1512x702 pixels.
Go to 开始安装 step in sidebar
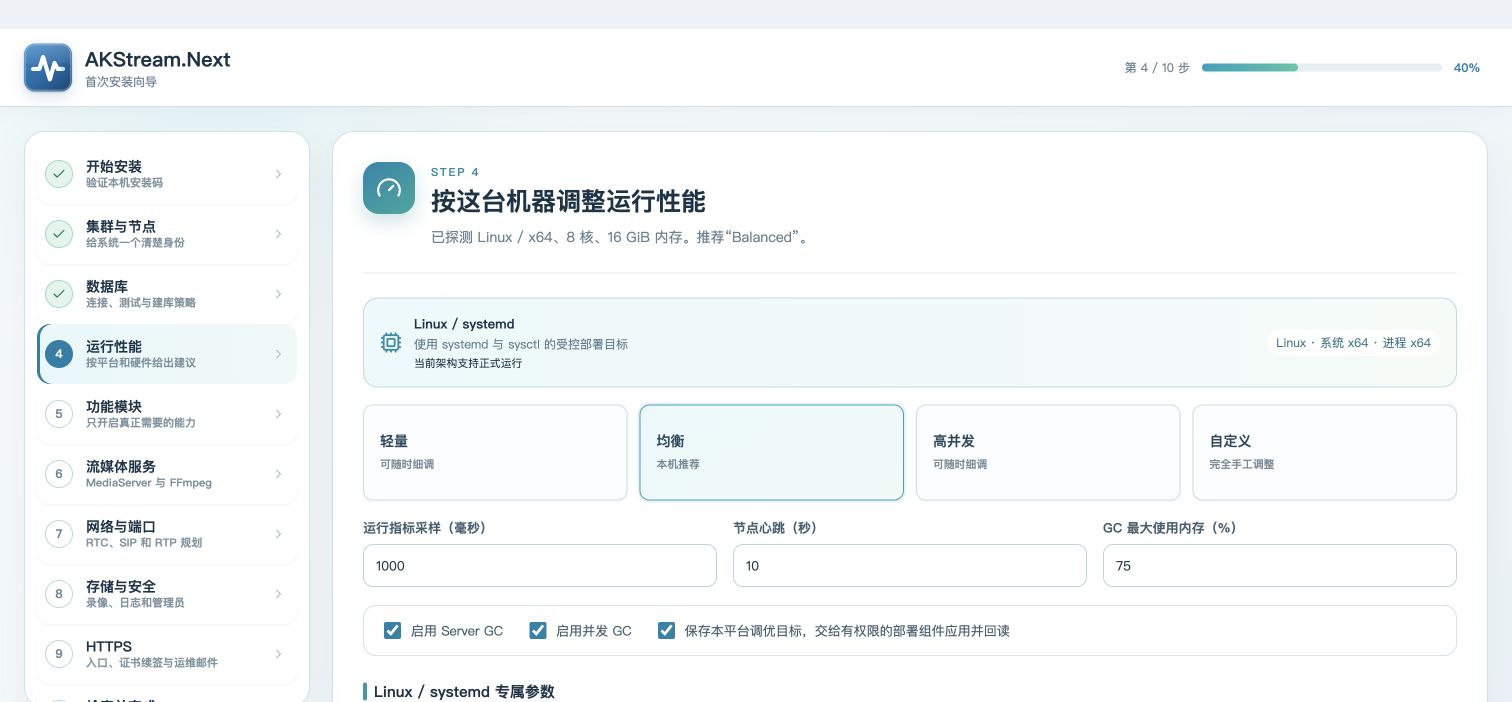[167, 174]
